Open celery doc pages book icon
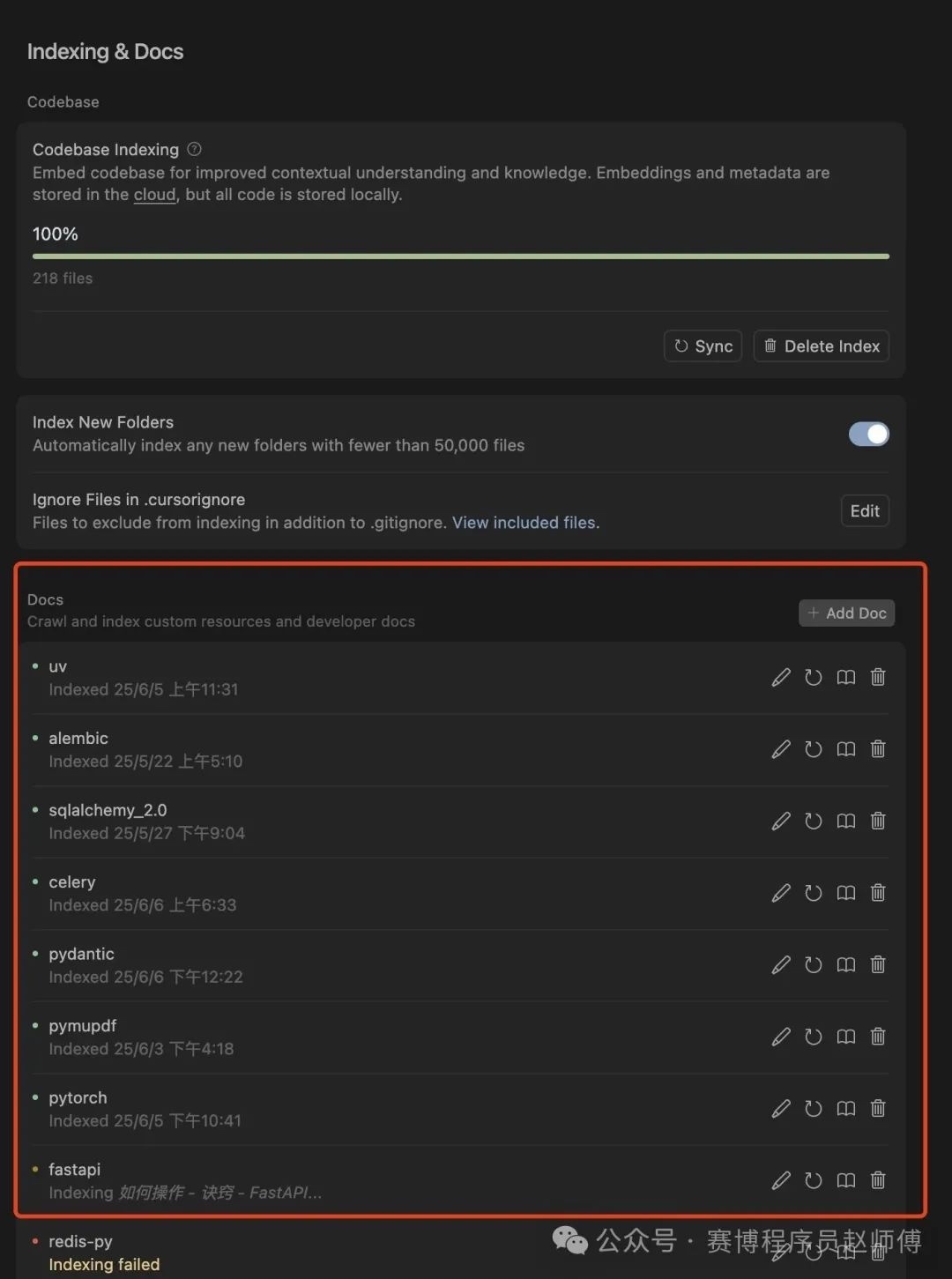The width and height of the screenshot is (952, 1279). 846,893
